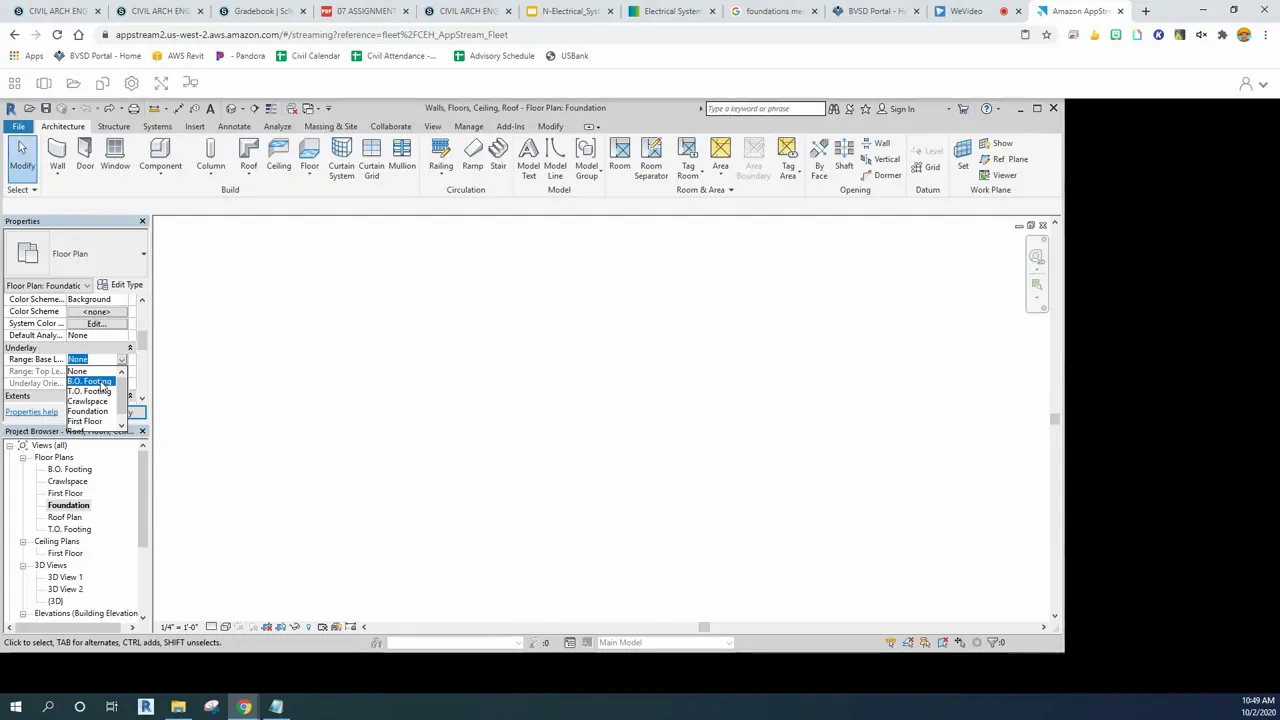Select the Ceiling tool

click(x=279, y=155)
